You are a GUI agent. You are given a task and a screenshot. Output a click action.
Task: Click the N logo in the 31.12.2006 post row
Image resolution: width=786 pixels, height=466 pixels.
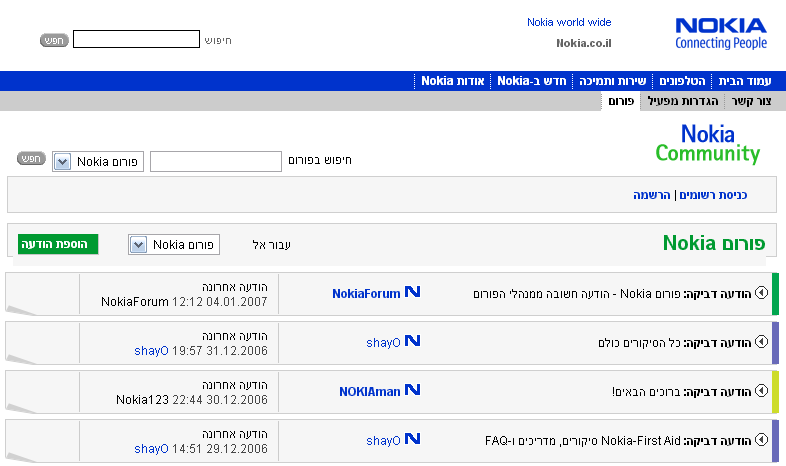pos(412,341)
